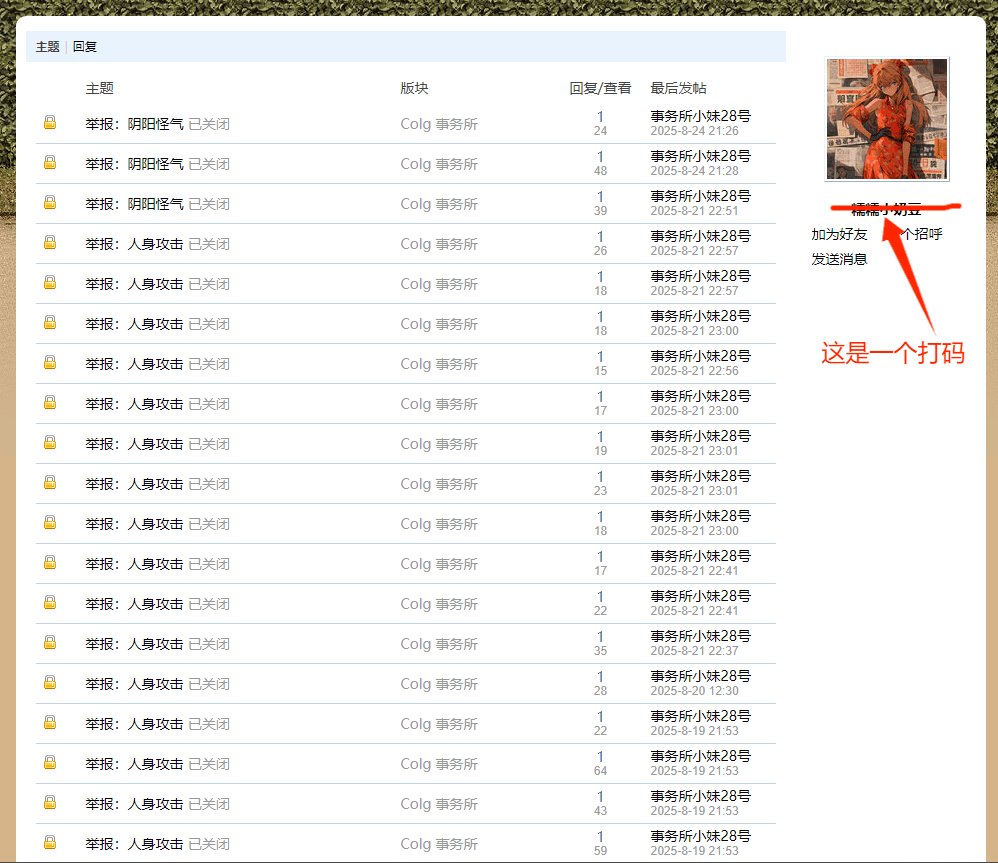998x863 pixels.
Task: Click the user's Asuka profile avatar
Action: point(886,117)
